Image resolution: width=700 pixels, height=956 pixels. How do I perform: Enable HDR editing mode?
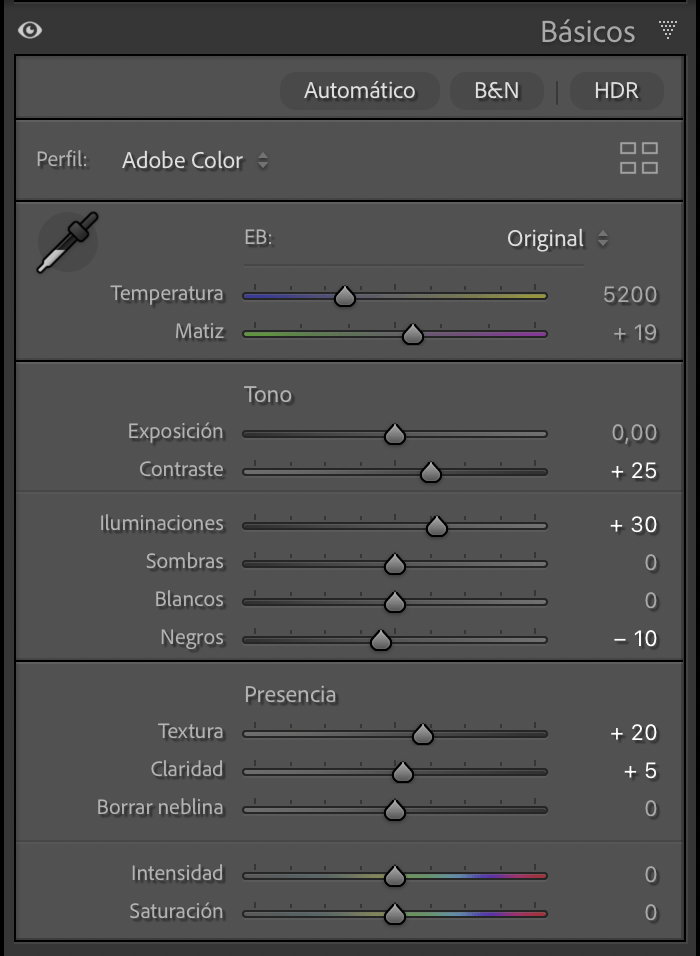[616, 91]
